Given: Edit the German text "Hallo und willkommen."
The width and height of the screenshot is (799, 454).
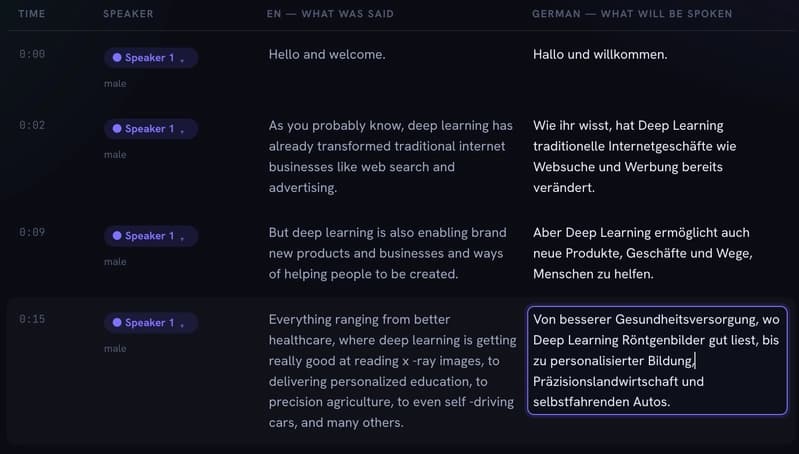Looking at the screenshot, I should [x=600, y=55].
